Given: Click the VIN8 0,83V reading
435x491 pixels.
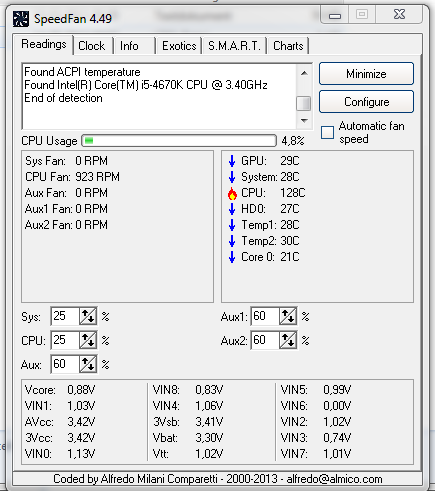Looking at the screenshot, I should (188, 390).
